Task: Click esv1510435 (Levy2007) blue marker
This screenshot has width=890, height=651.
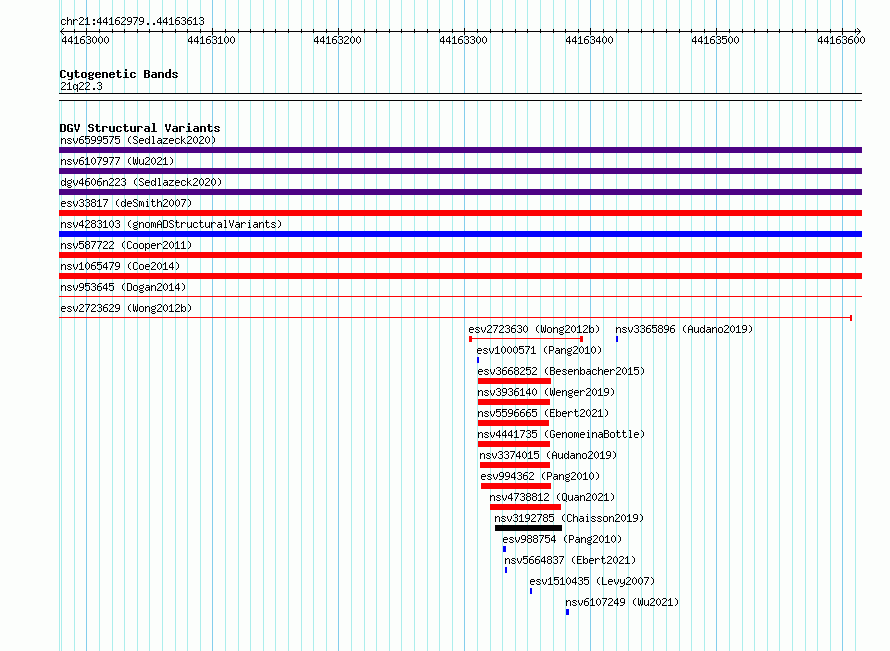Action: (531, 591)
